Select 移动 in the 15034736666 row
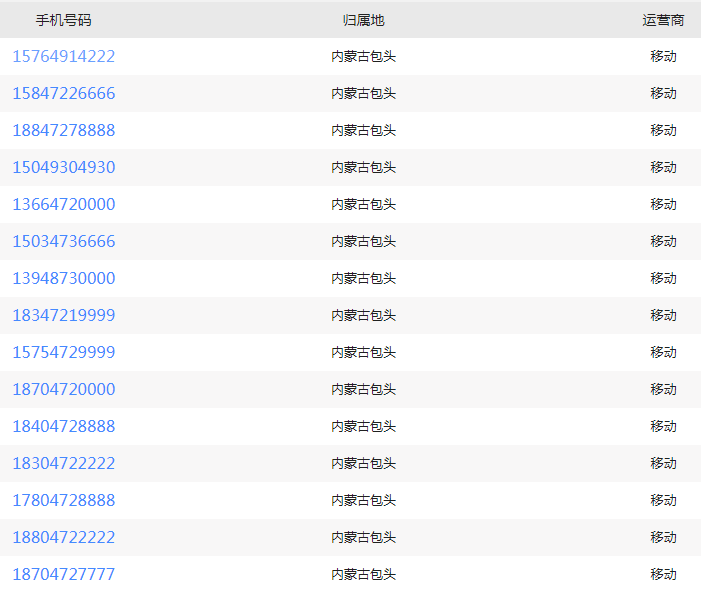This screenshot has height=592, width=701. [x=663, y=241]
